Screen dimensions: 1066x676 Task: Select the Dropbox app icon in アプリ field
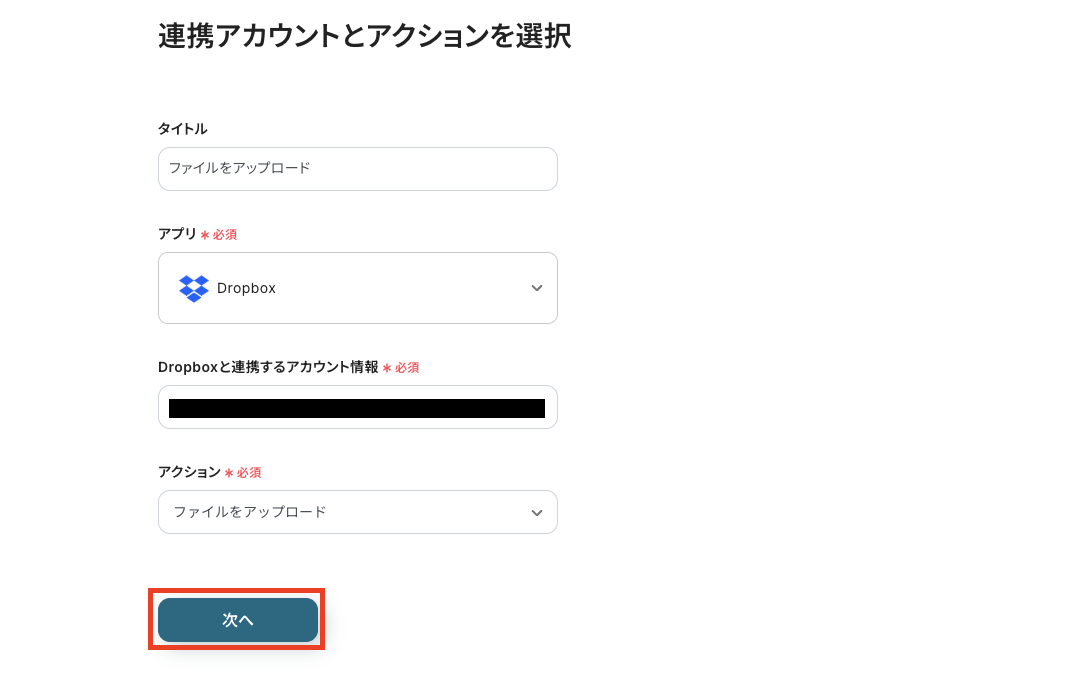click(x=193, y=288)
